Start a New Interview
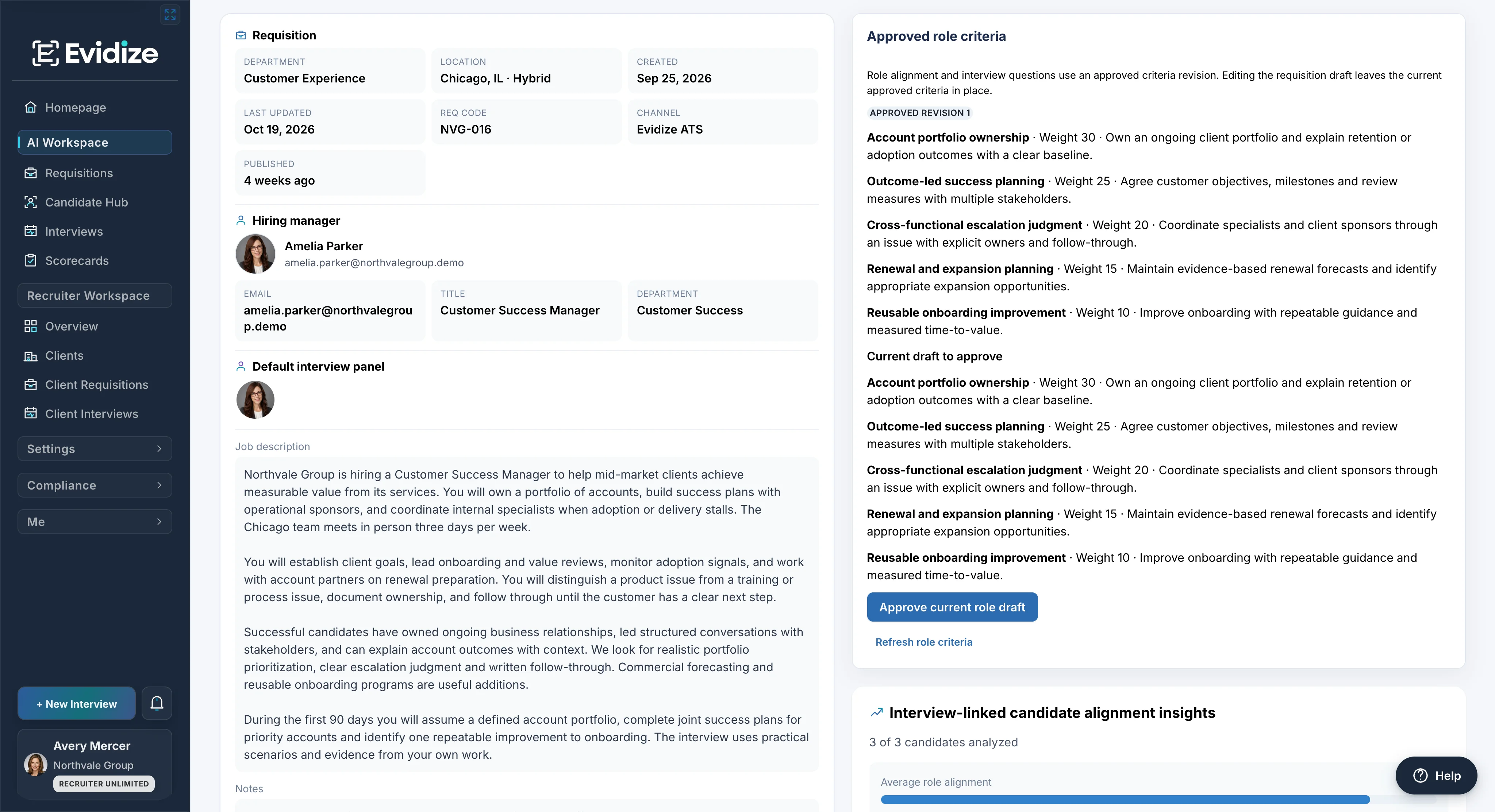 77,704
